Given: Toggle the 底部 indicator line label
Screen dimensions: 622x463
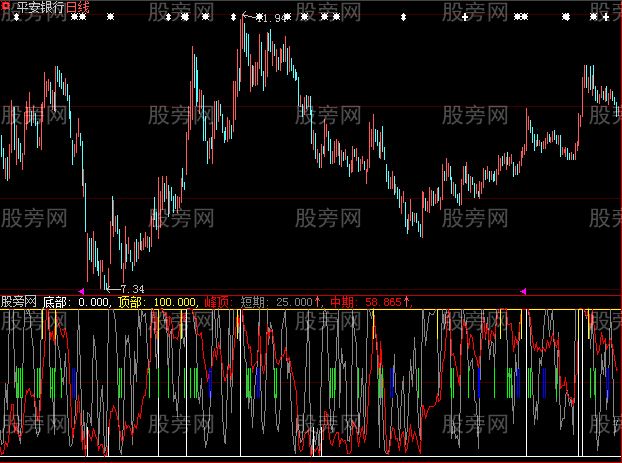Looking at the screenshot, I should click(x=58, y=300).
